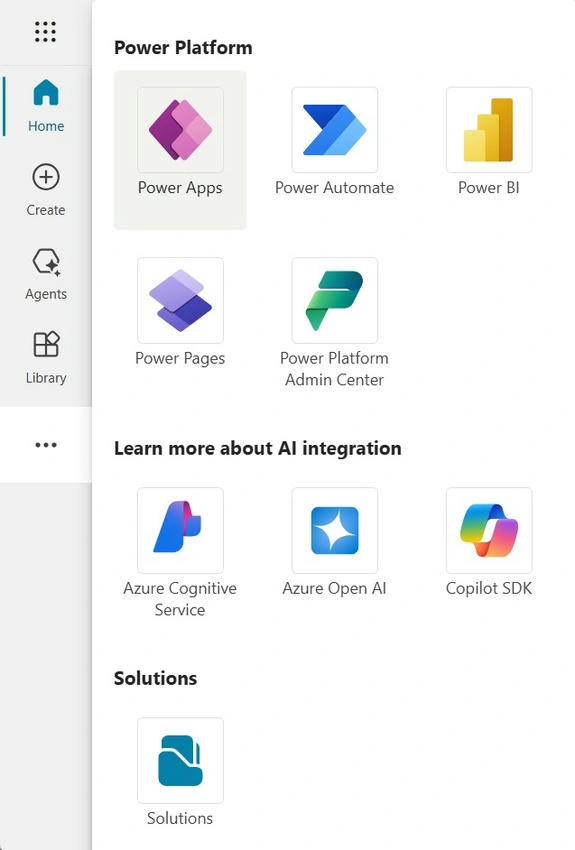Click the Copilot SDK text label
This screenshot has width=575, height=850.
pyautogui.click(x=489, y=588)
